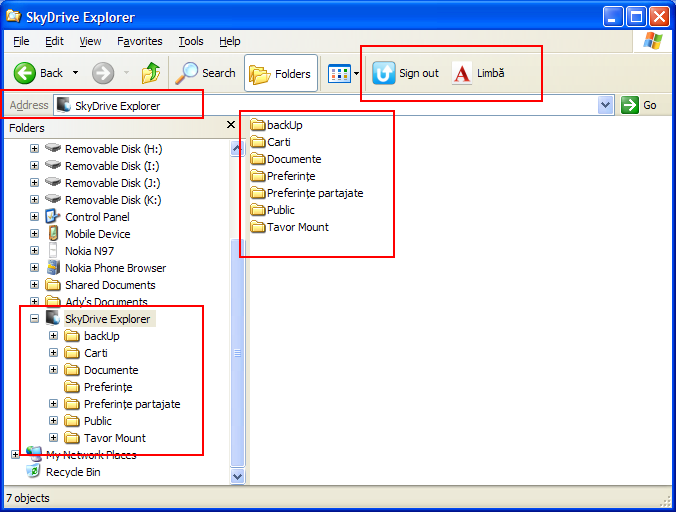Select Recycle Bin in folder tree
The height and width of the screenshot is (512, 676).
click(x=73, y=472)
